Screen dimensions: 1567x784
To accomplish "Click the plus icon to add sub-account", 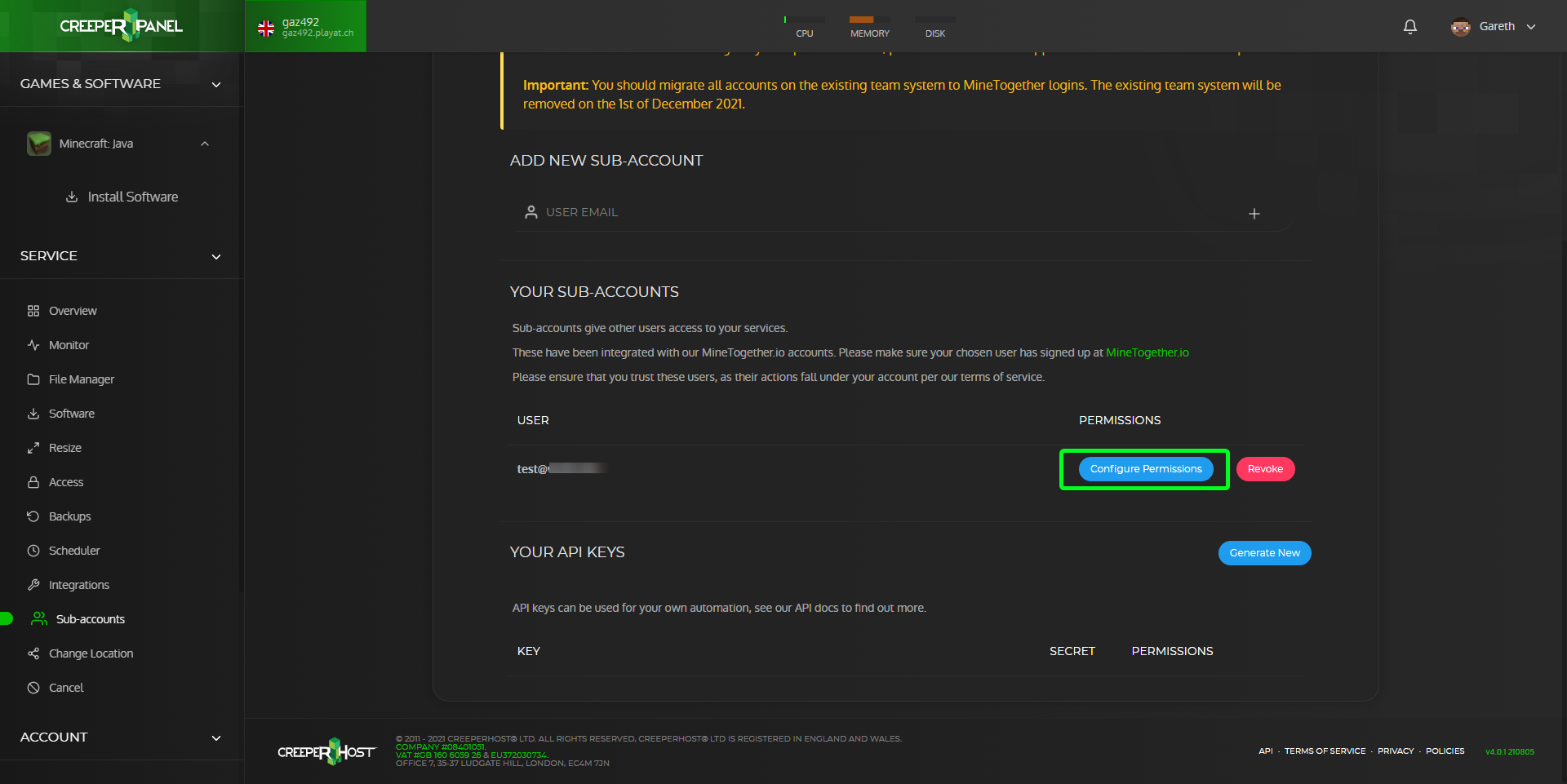I will click(x=1254, y=214).
